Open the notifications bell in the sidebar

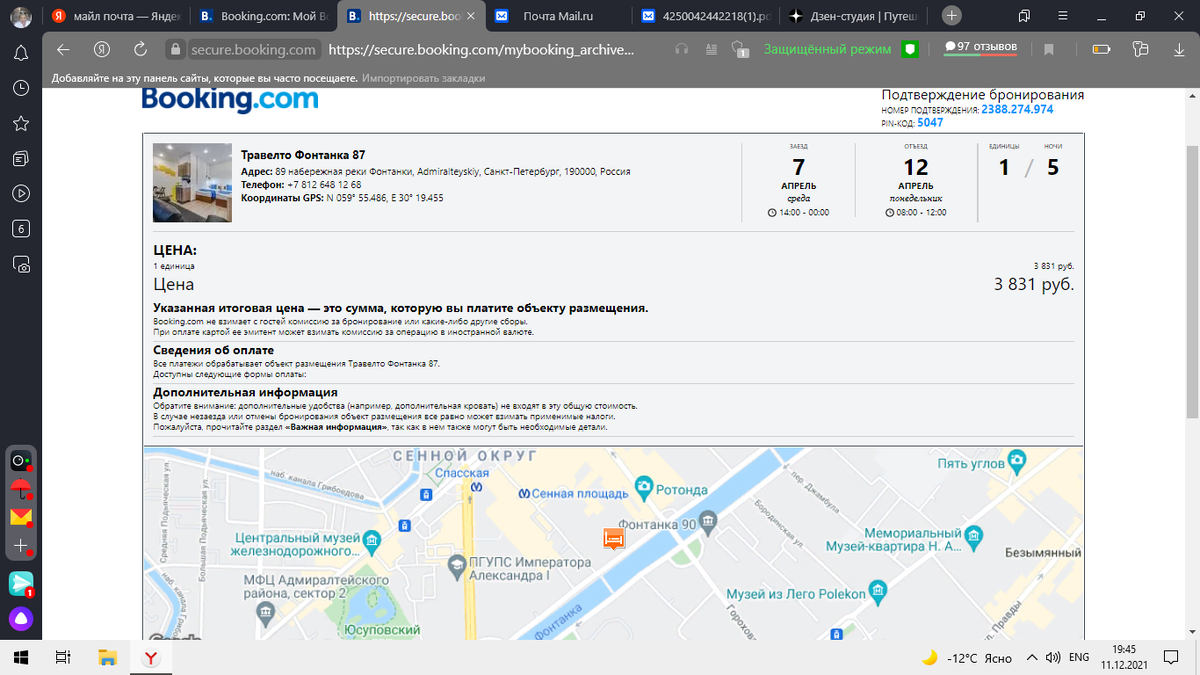pyautogui.click(x=20, y=53)
